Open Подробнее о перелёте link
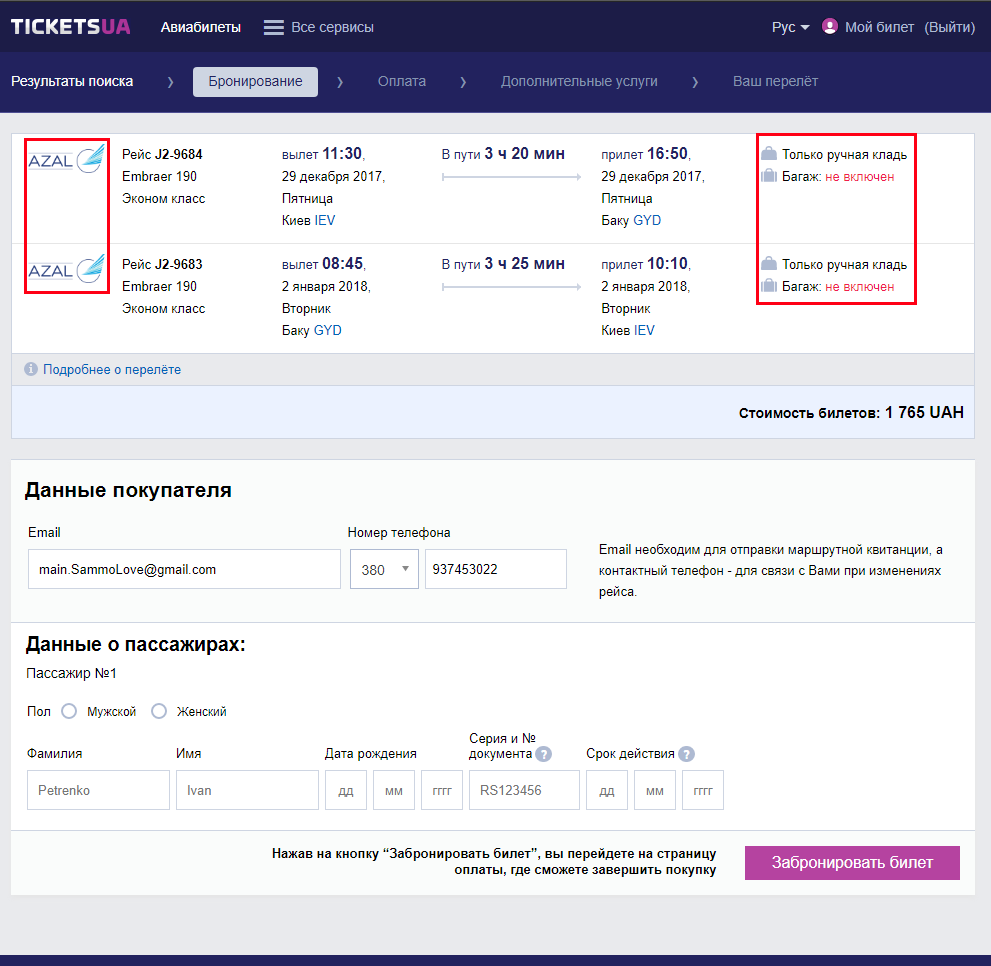Image resolution: width=991 pixels, height=966 pixels. [112, 370]
